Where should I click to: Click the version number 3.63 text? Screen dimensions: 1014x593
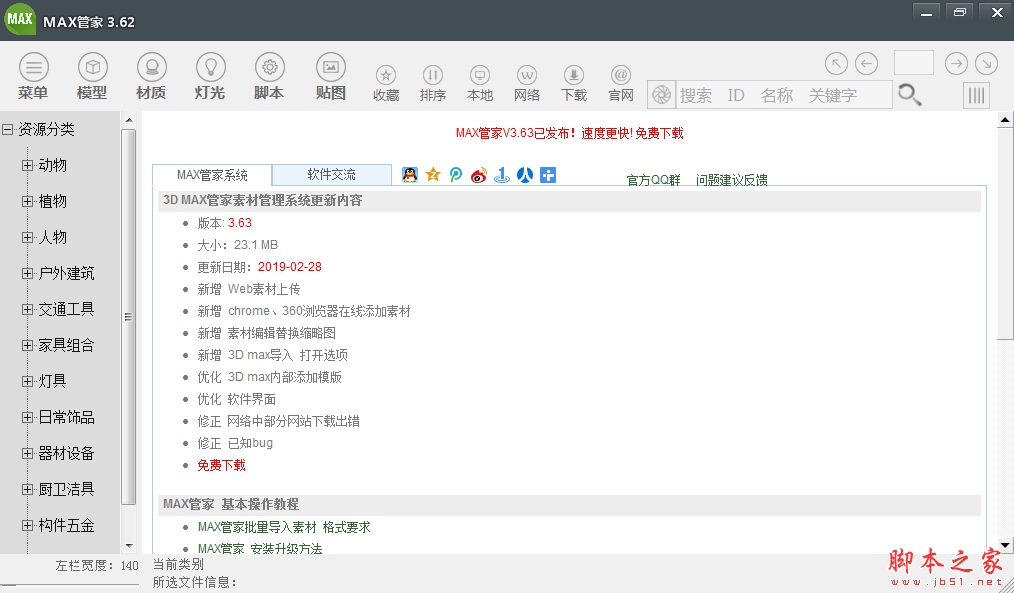[240, 223]
